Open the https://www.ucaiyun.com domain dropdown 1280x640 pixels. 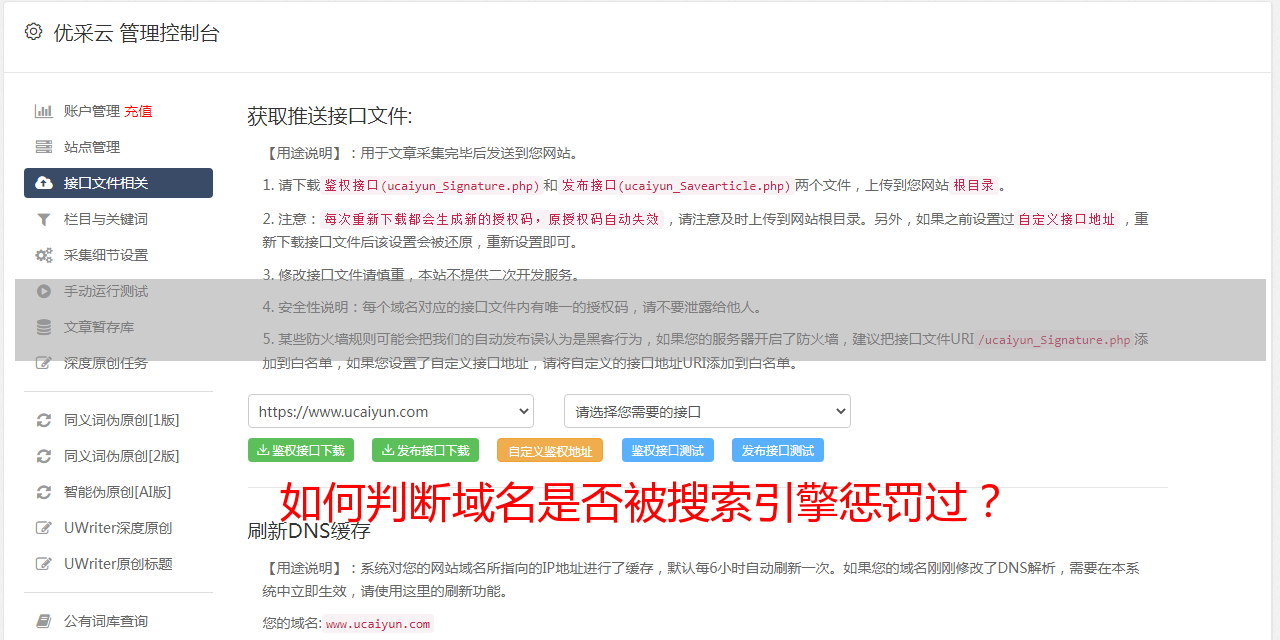[x=391, y=411]
